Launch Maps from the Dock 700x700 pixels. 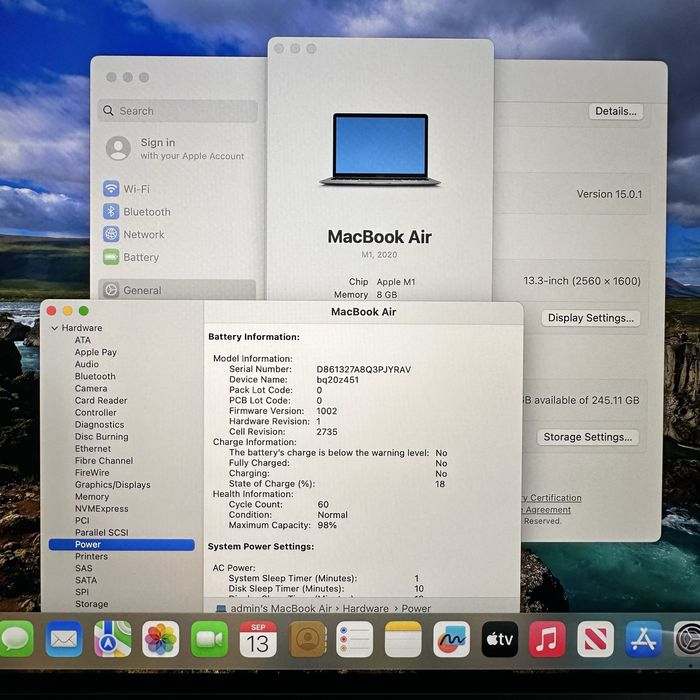point(112,639)
